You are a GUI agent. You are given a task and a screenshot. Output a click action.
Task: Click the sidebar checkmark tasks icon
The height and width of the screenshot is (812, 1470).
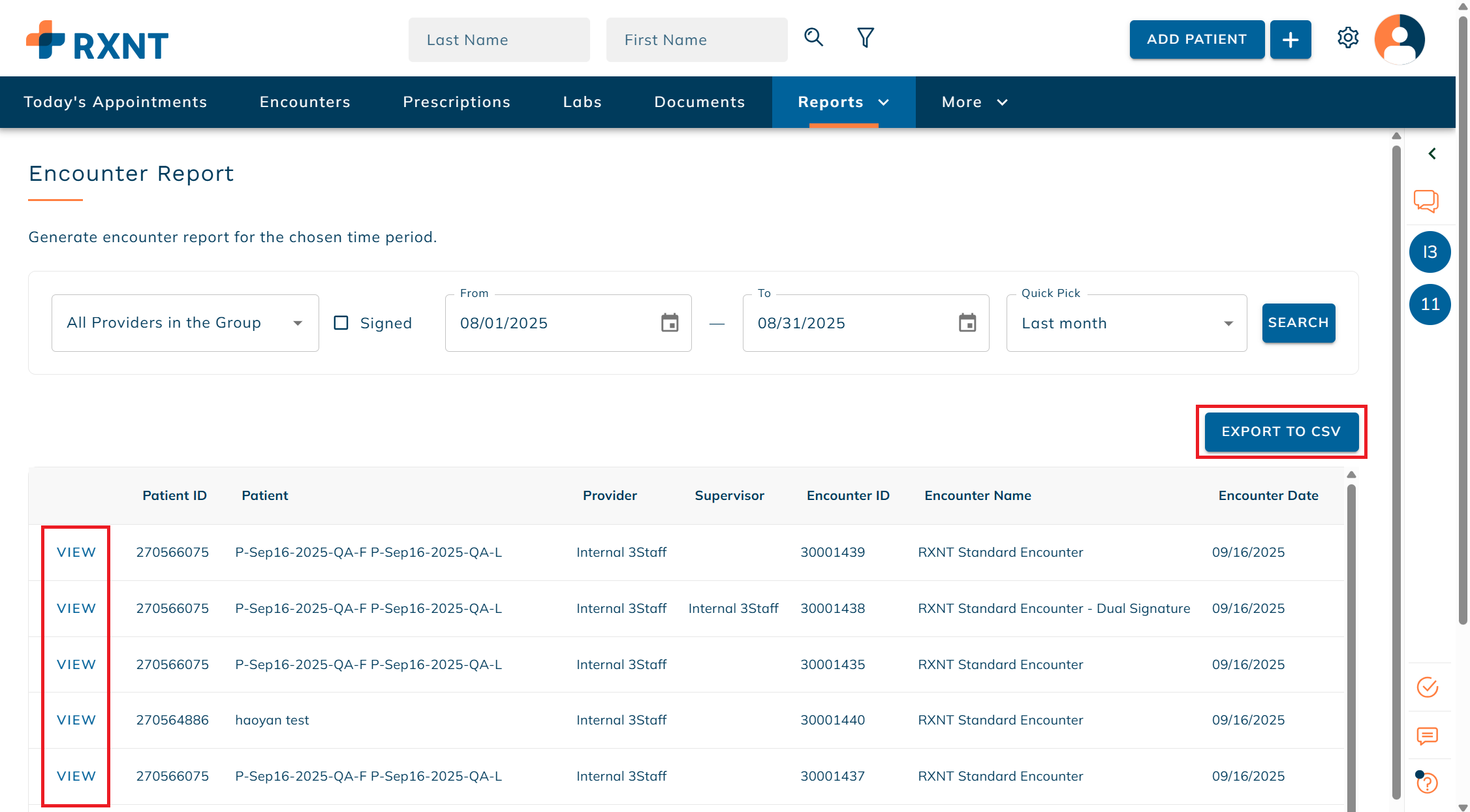(x=1428, y=687)
